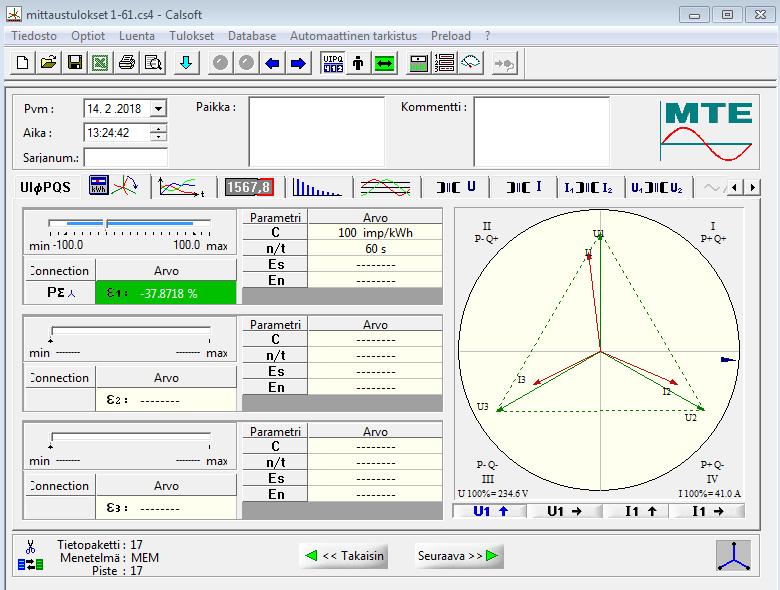Toggle the U1 up reference button
780x590 pixels.
(x=490, y=511)
